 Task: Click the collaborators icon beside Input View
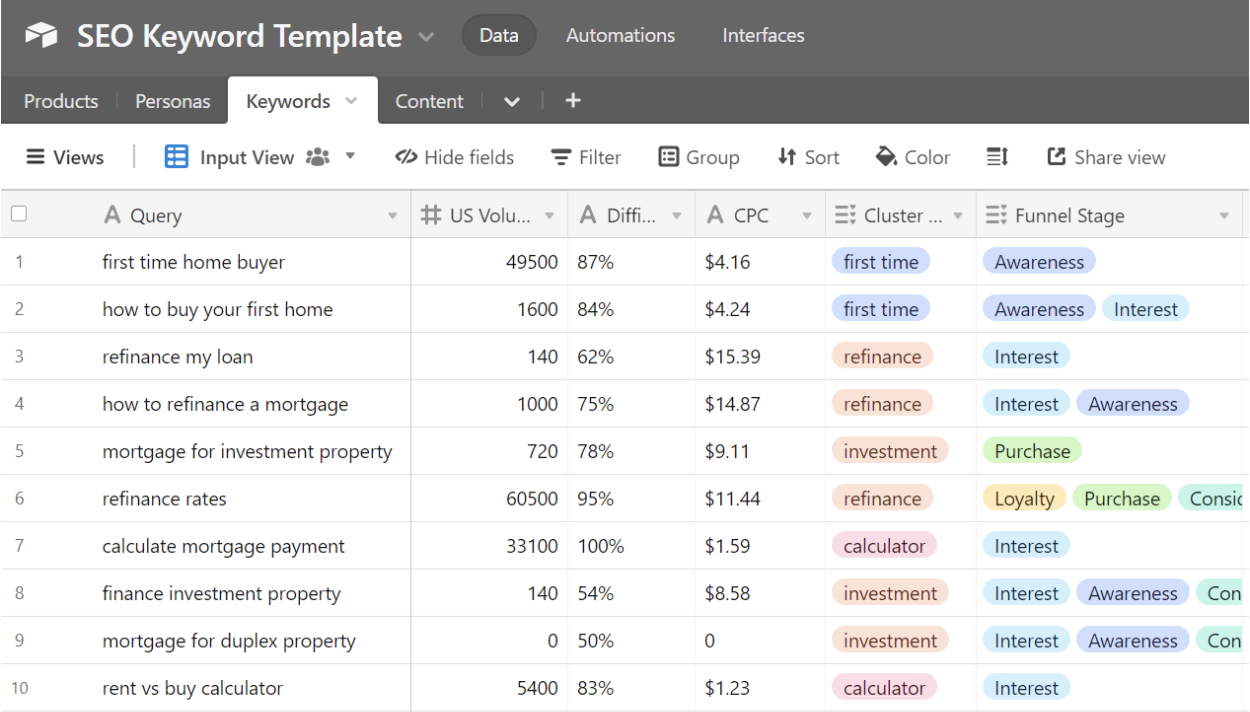point(319,157)
